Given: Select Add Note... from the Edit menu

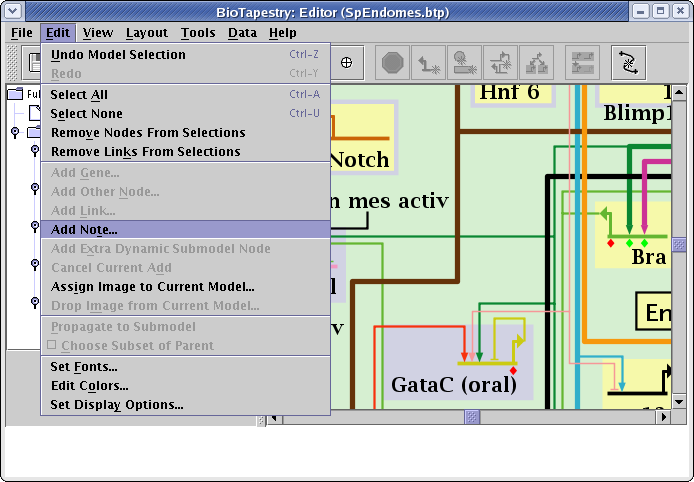Looking at the screenshot, I should coord(84,229).
